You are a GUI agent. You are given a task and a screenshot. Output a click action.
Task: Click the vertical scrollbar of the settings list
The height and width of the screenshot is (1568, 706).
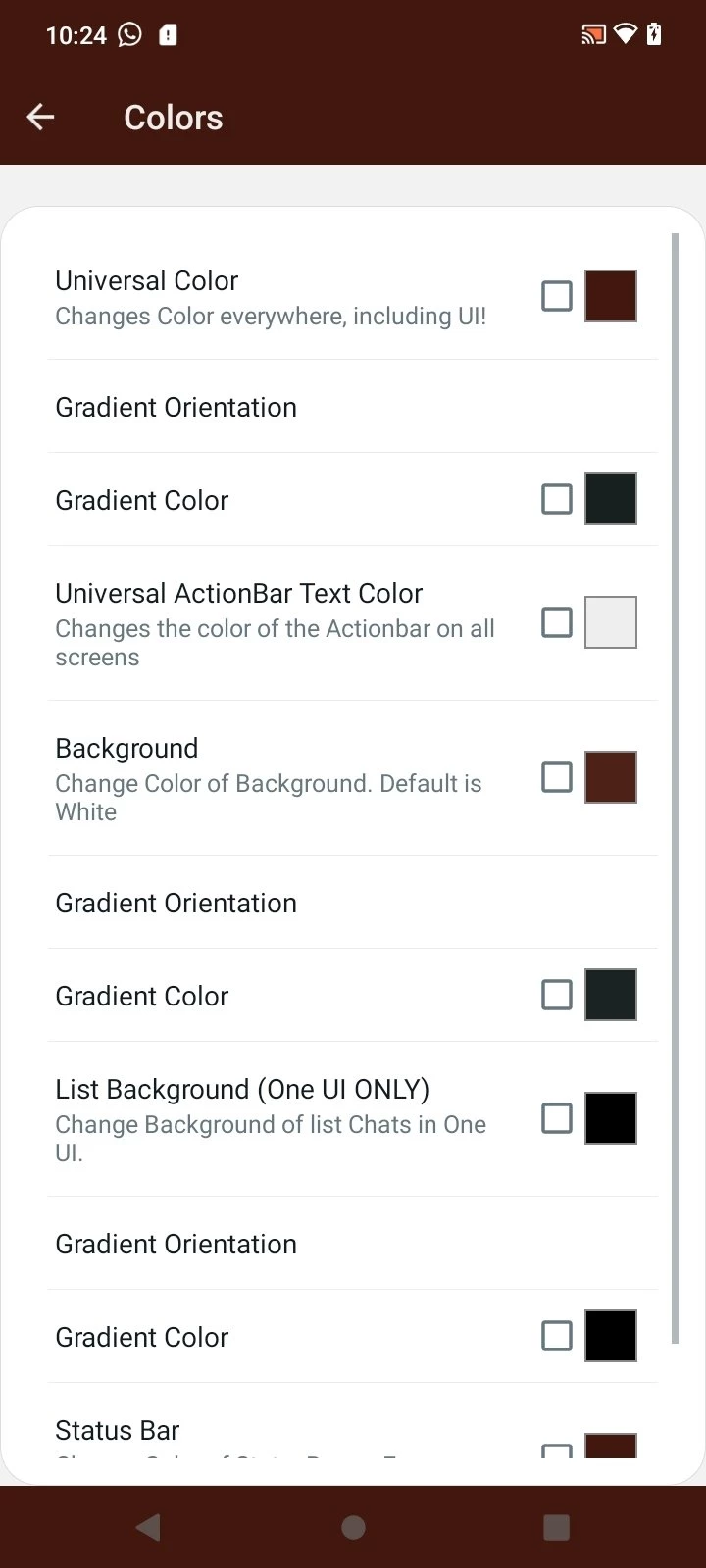675,784
